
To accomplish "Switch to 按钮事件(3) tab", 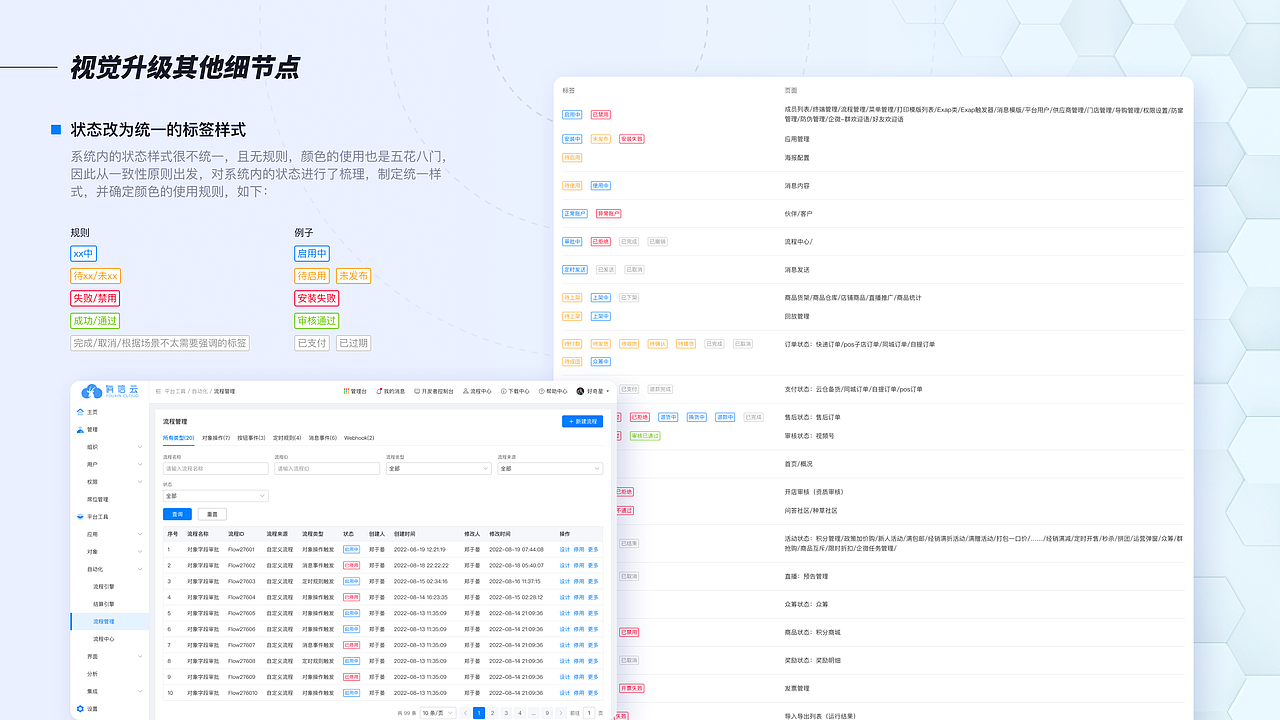I will pyautogui.click(x=251, y=437).
